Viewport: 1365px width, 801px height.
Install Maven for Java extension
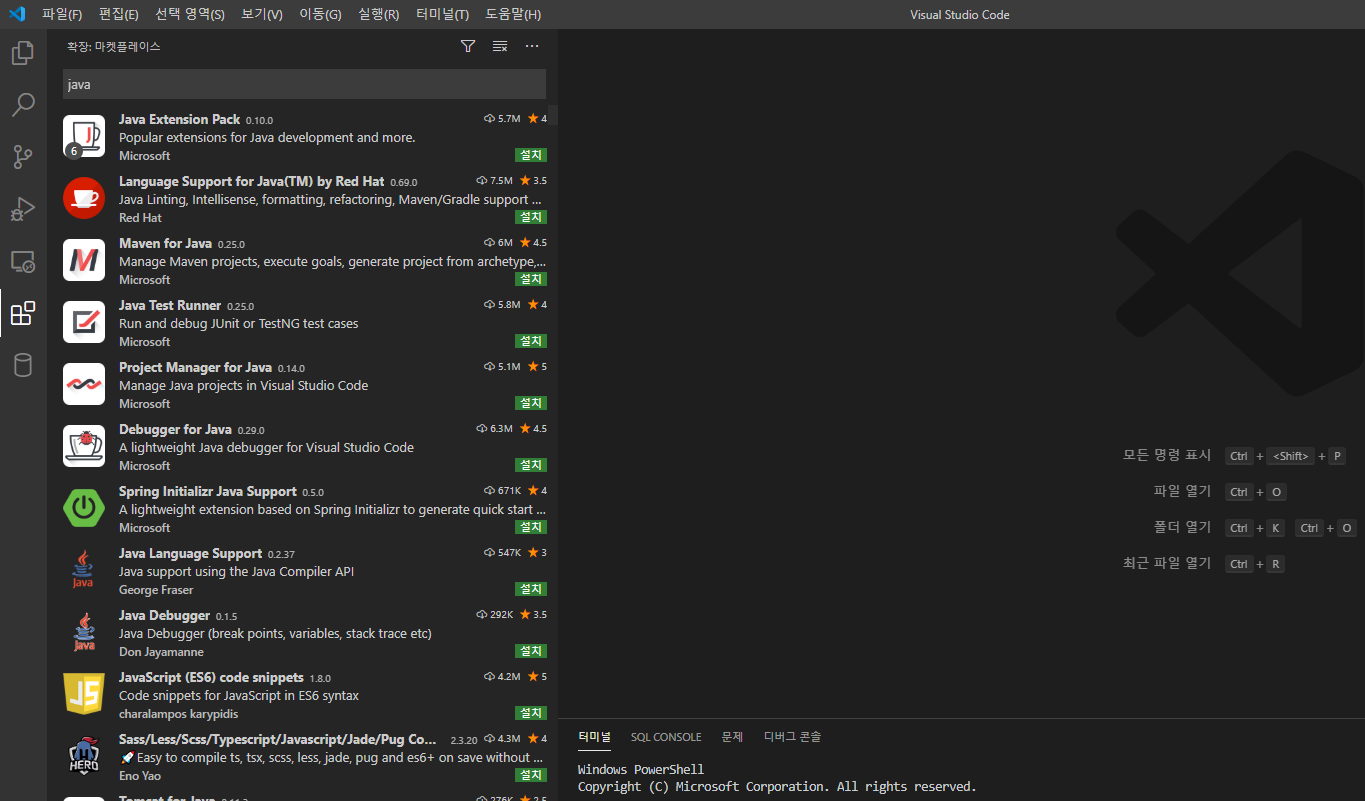click(531, 279)
